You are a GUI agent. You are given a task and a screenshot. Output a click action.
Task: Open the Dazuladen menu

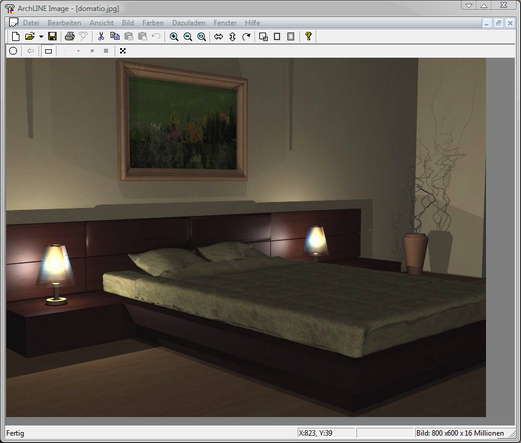pyautogui.click(x=189, y=23)
